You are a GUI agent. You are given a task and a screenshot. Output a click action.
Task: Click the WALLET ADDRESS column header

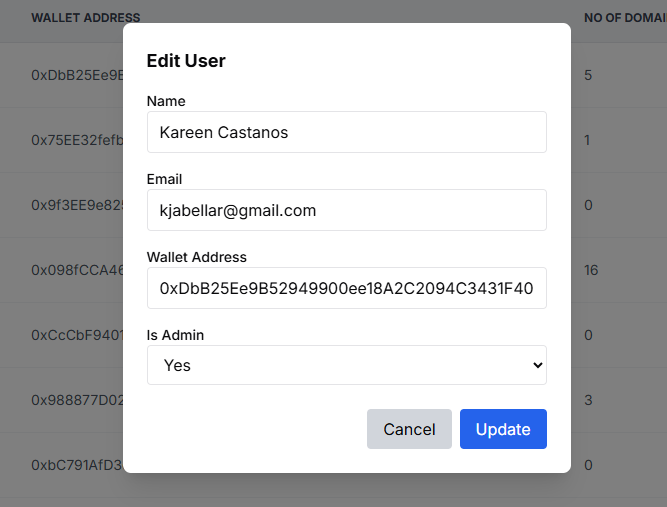[85, 18]
